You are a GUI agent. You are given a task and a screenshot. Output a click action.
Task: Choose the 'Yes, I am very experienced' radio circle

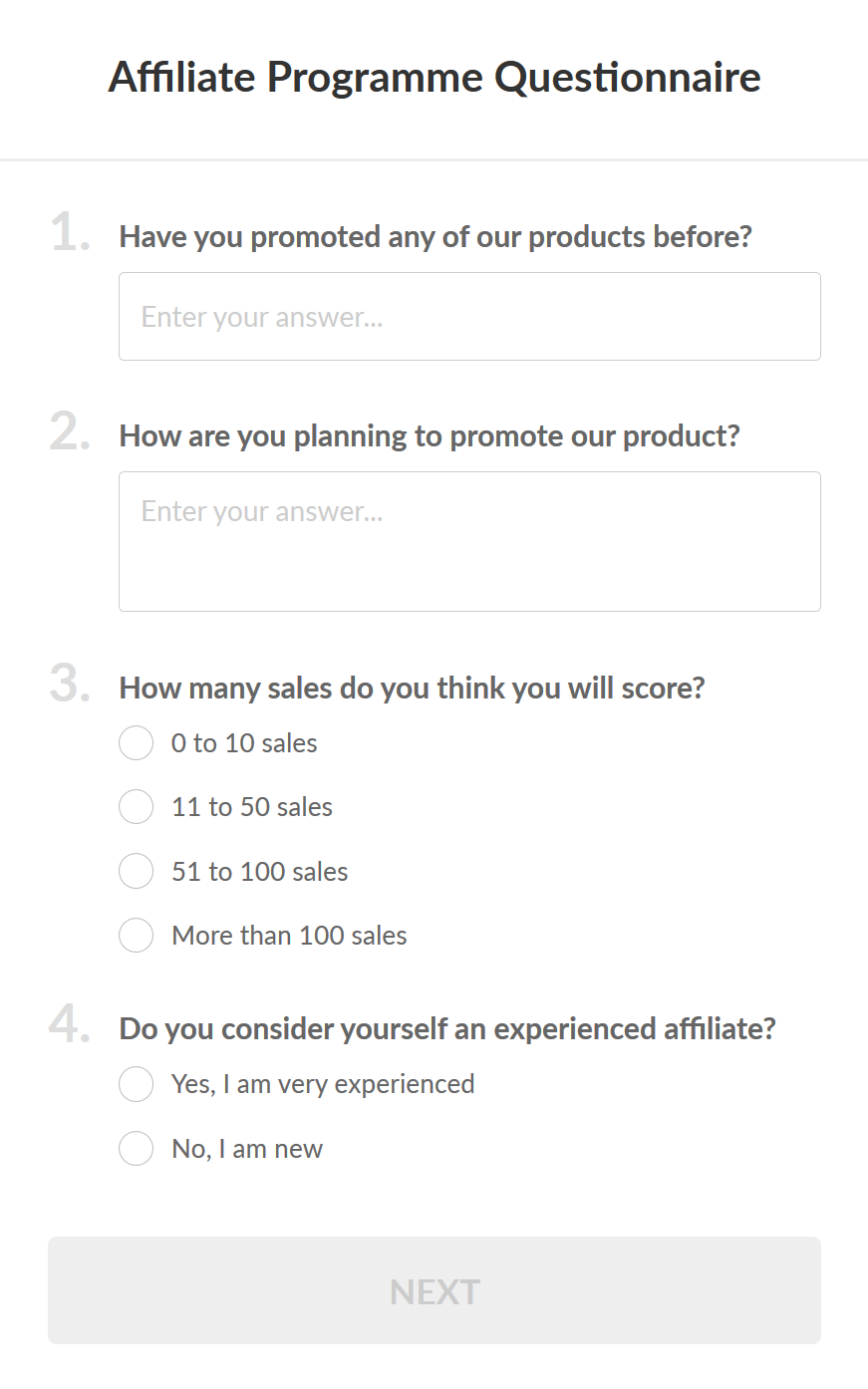click(137, 1084)
